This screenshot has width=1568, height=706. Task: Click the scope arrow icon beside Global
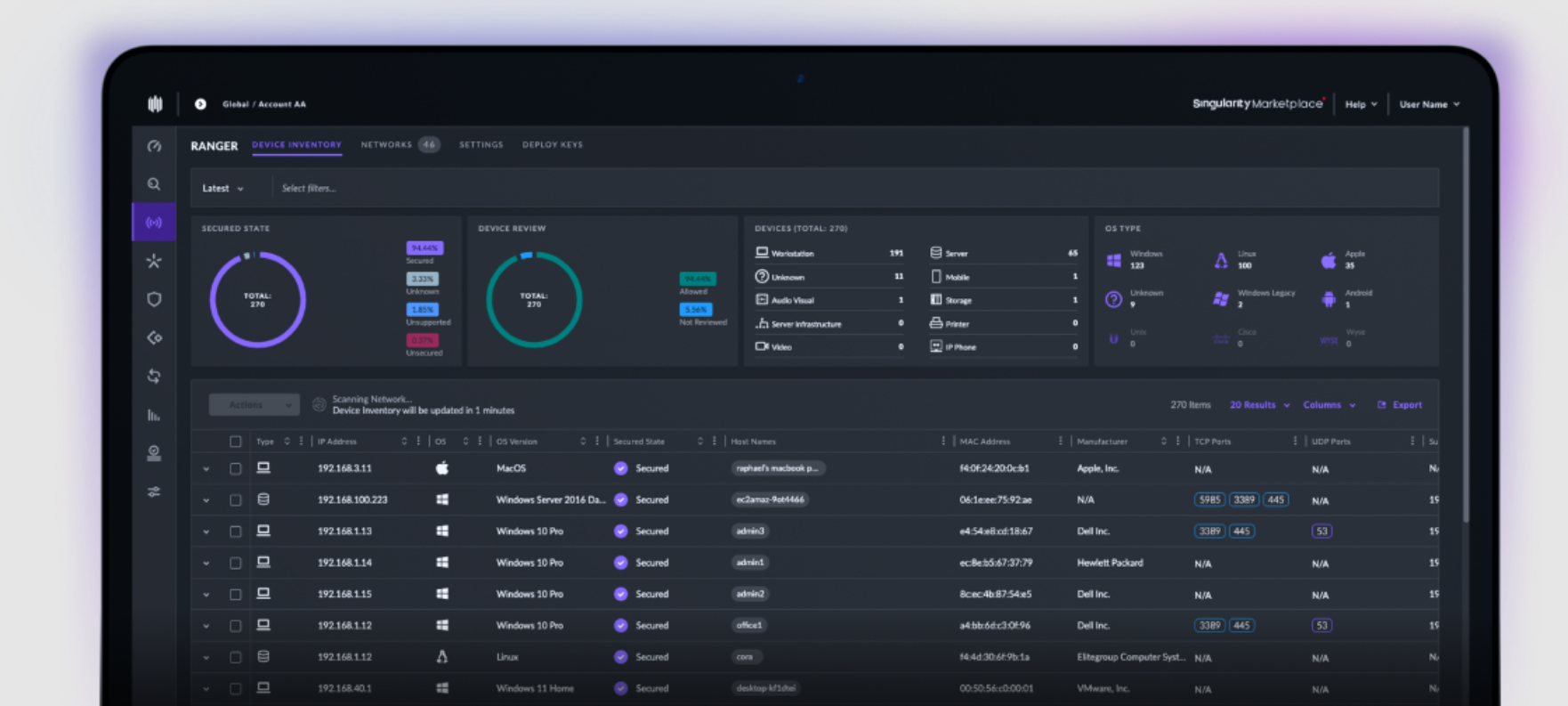click(200, 104)
